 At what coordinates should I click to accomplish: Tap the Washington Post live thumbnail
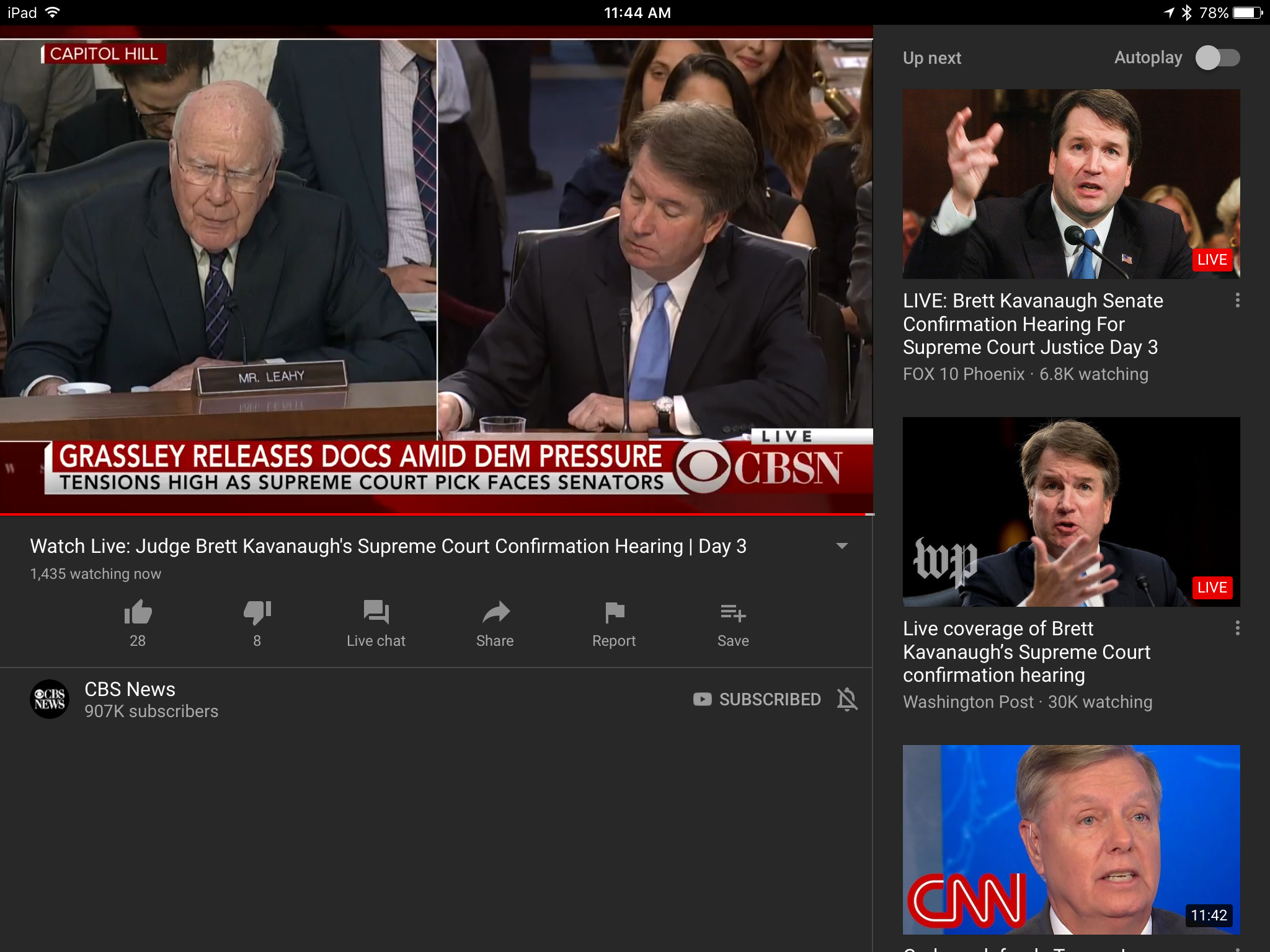click(1071, 512)
